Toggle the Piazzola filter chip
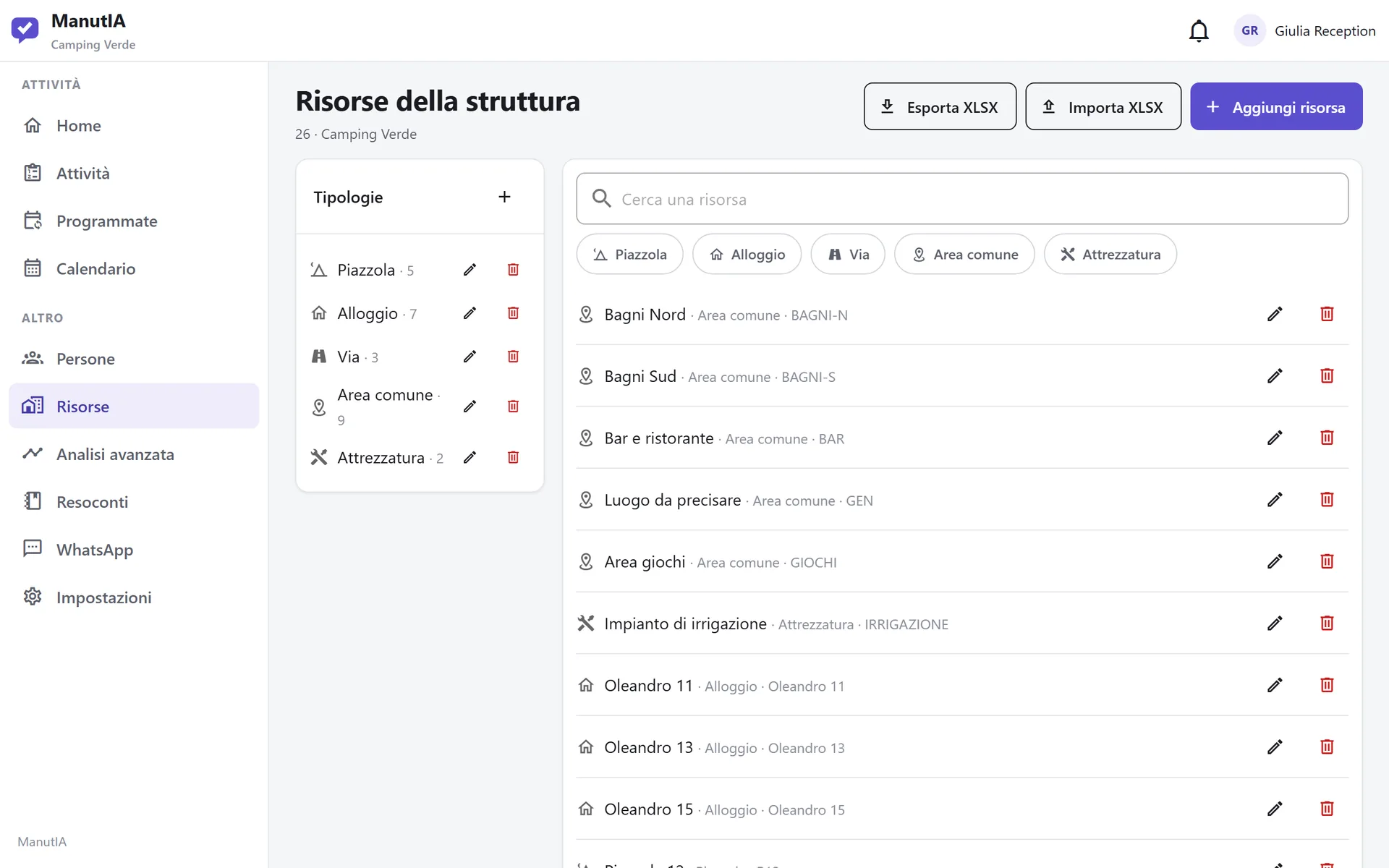Image resolution: width=1389 pixels, height=868 pixels. pyautogui.click(x=629, y=254)
